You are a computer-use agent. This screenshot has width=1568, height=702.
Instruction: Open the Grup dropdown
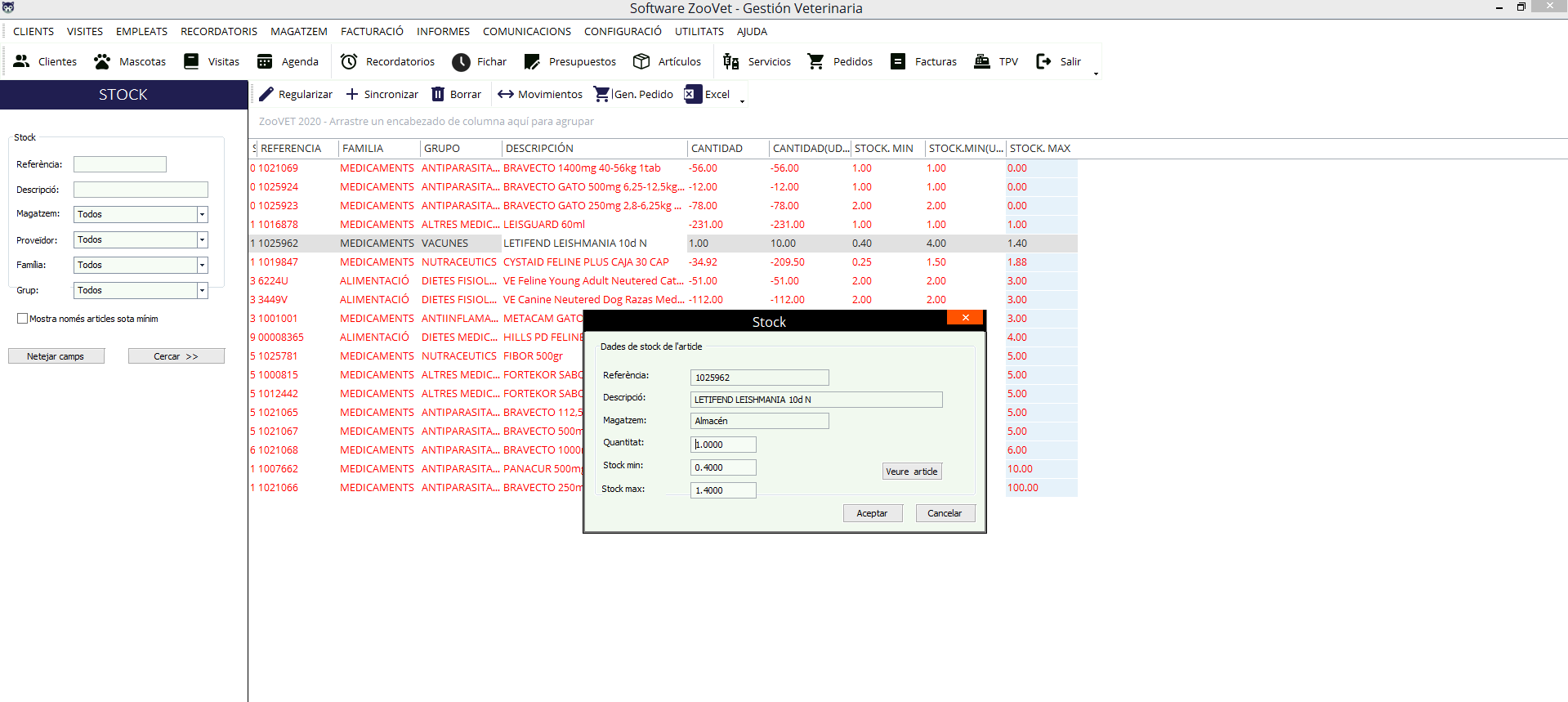[x=203, y=290]
